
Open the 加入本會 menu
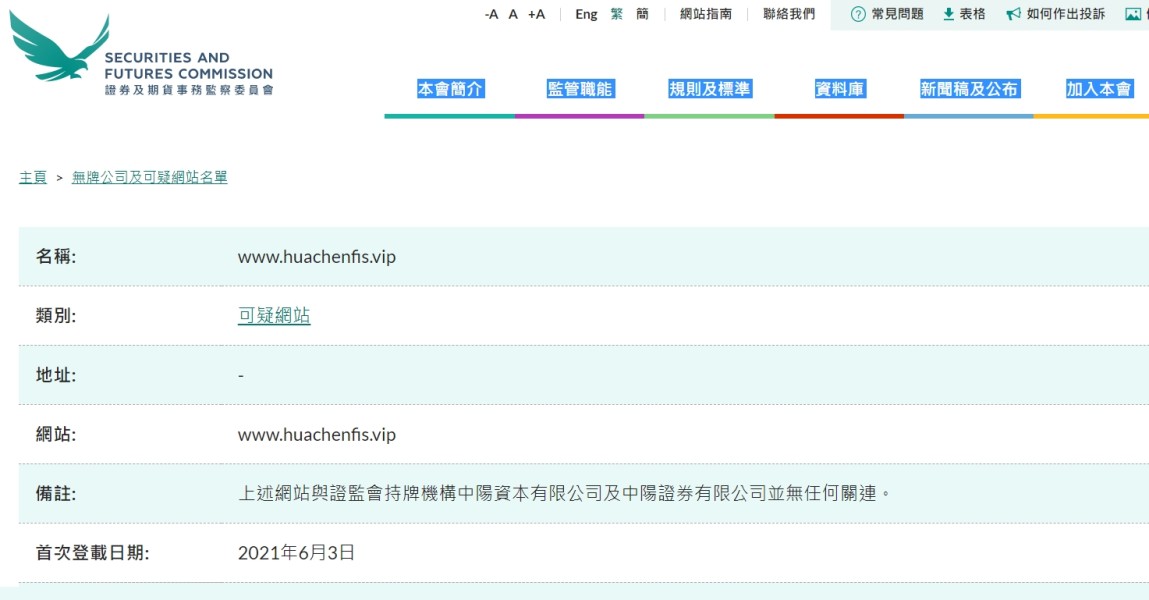tap(1098, 89)
